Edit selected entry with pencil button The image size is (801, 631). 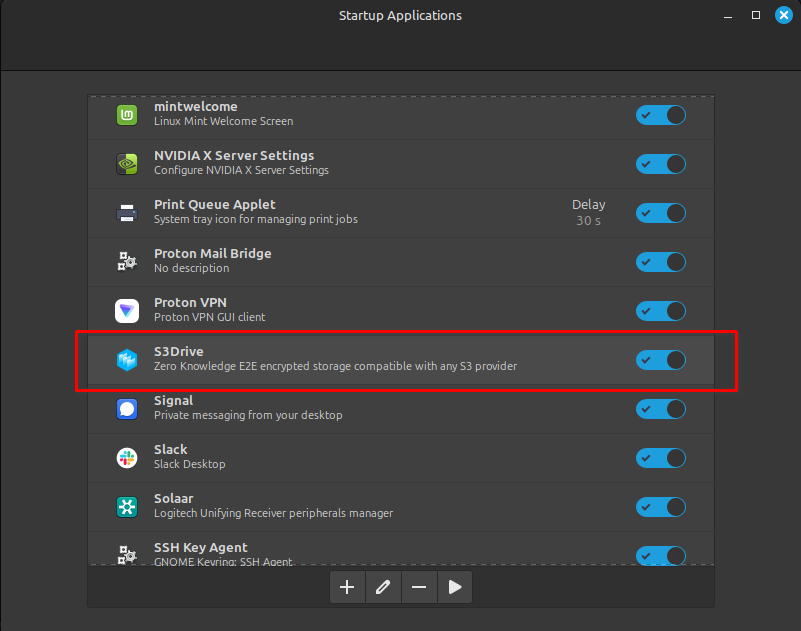click(x=383, y=587)
